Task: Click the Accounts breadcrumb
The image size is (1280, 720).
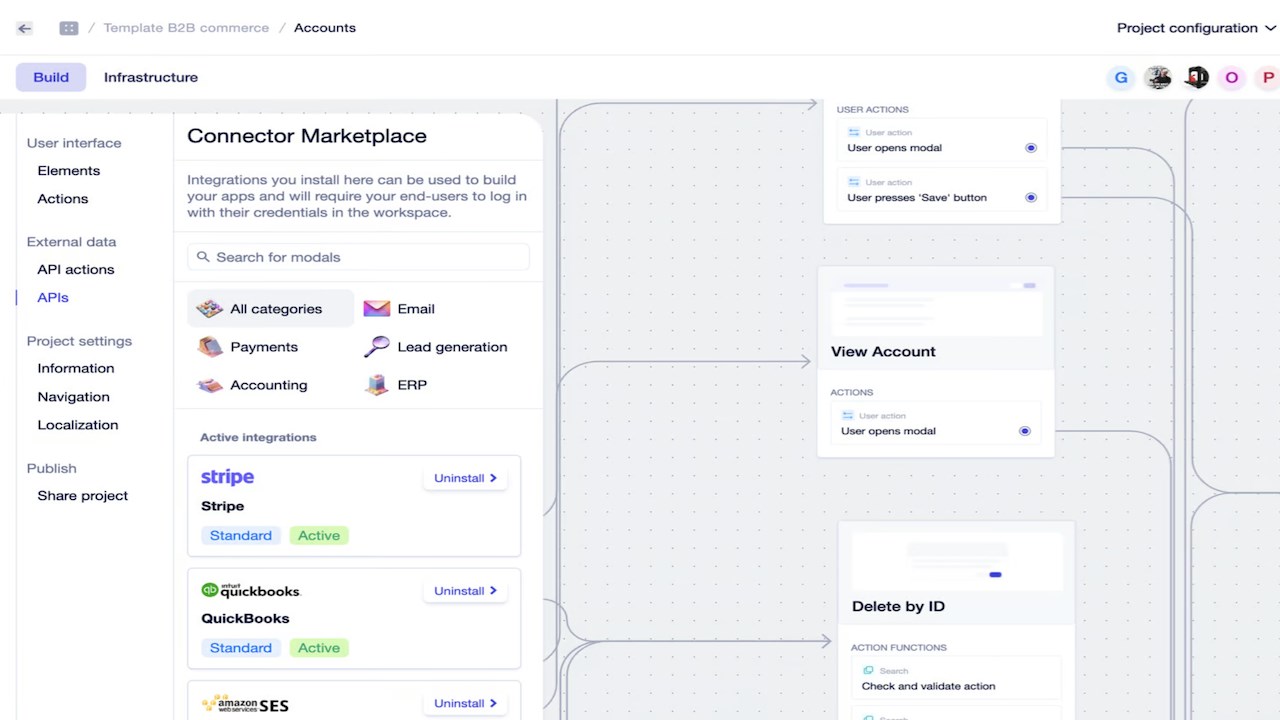Action: [325, 28]
